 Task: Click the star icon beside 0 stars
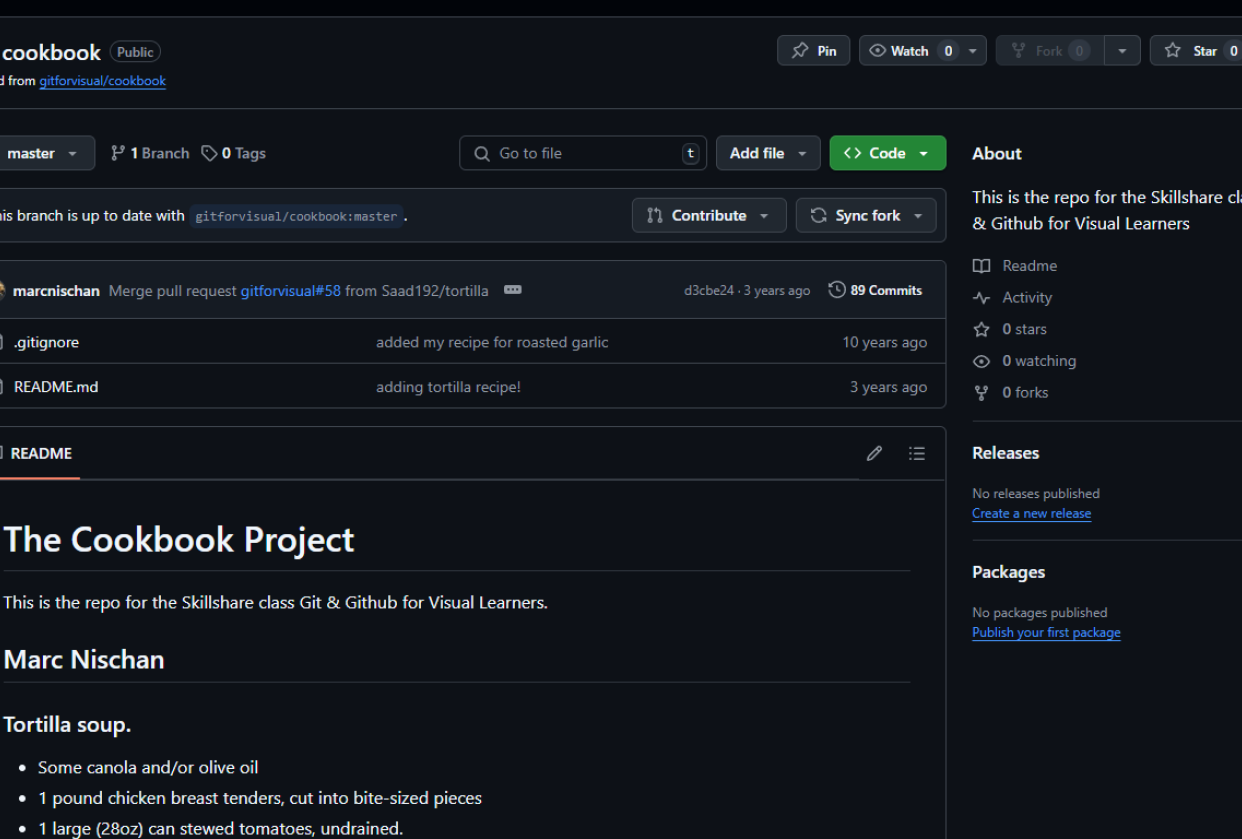[x=982, y=329]
